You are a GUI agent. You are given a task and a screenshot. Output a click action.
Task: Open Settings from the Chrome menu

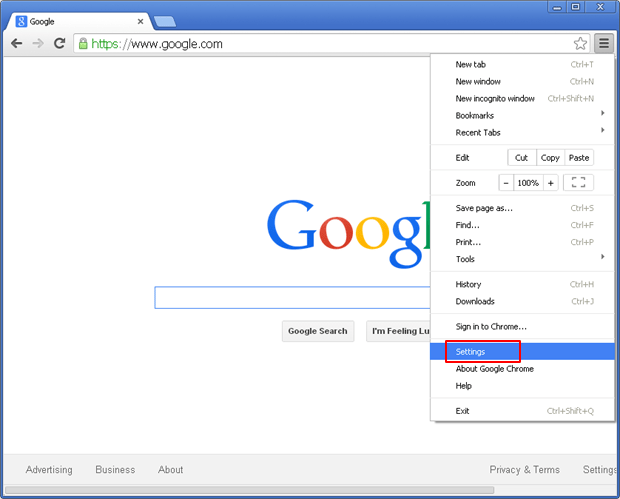(523, 352)
